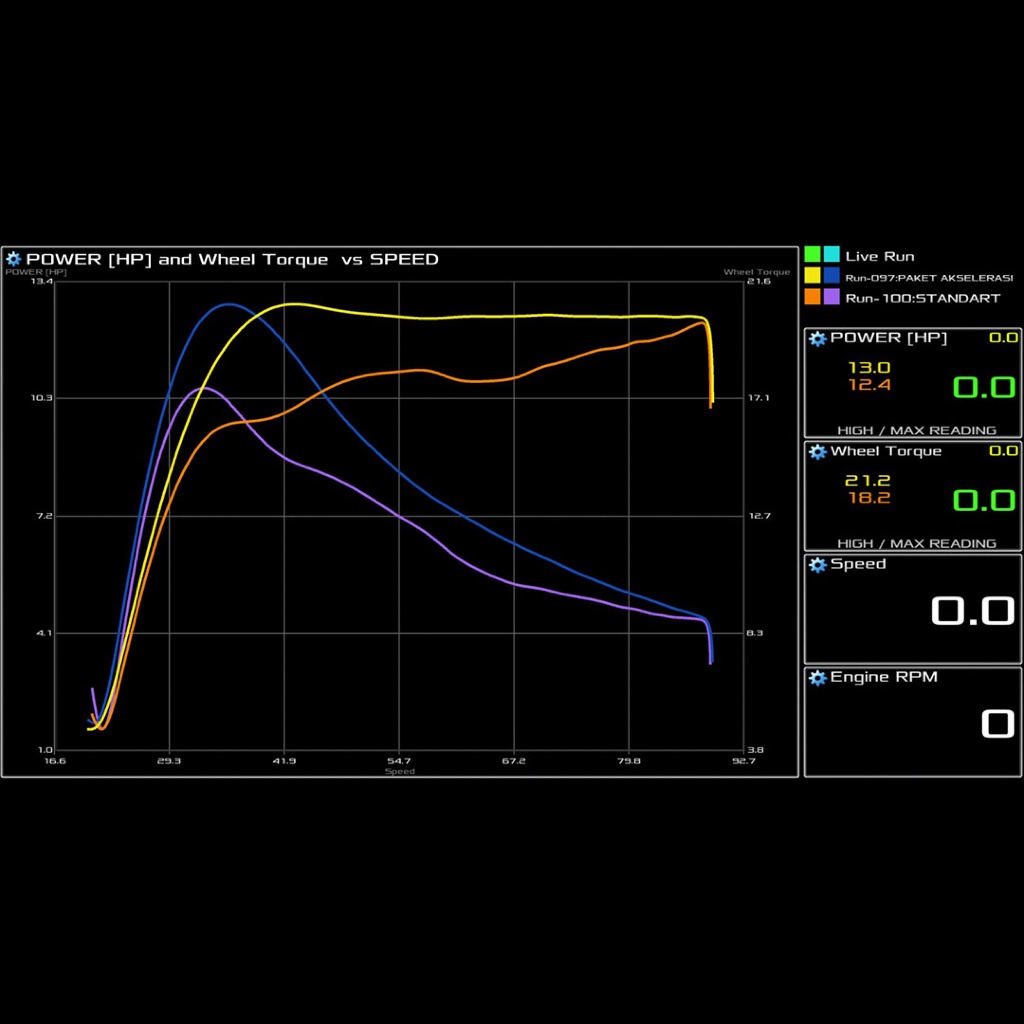Click the Speed gauge gear icon
The height and width of the screenshot is (1024, 1024).
coord(817,564)
